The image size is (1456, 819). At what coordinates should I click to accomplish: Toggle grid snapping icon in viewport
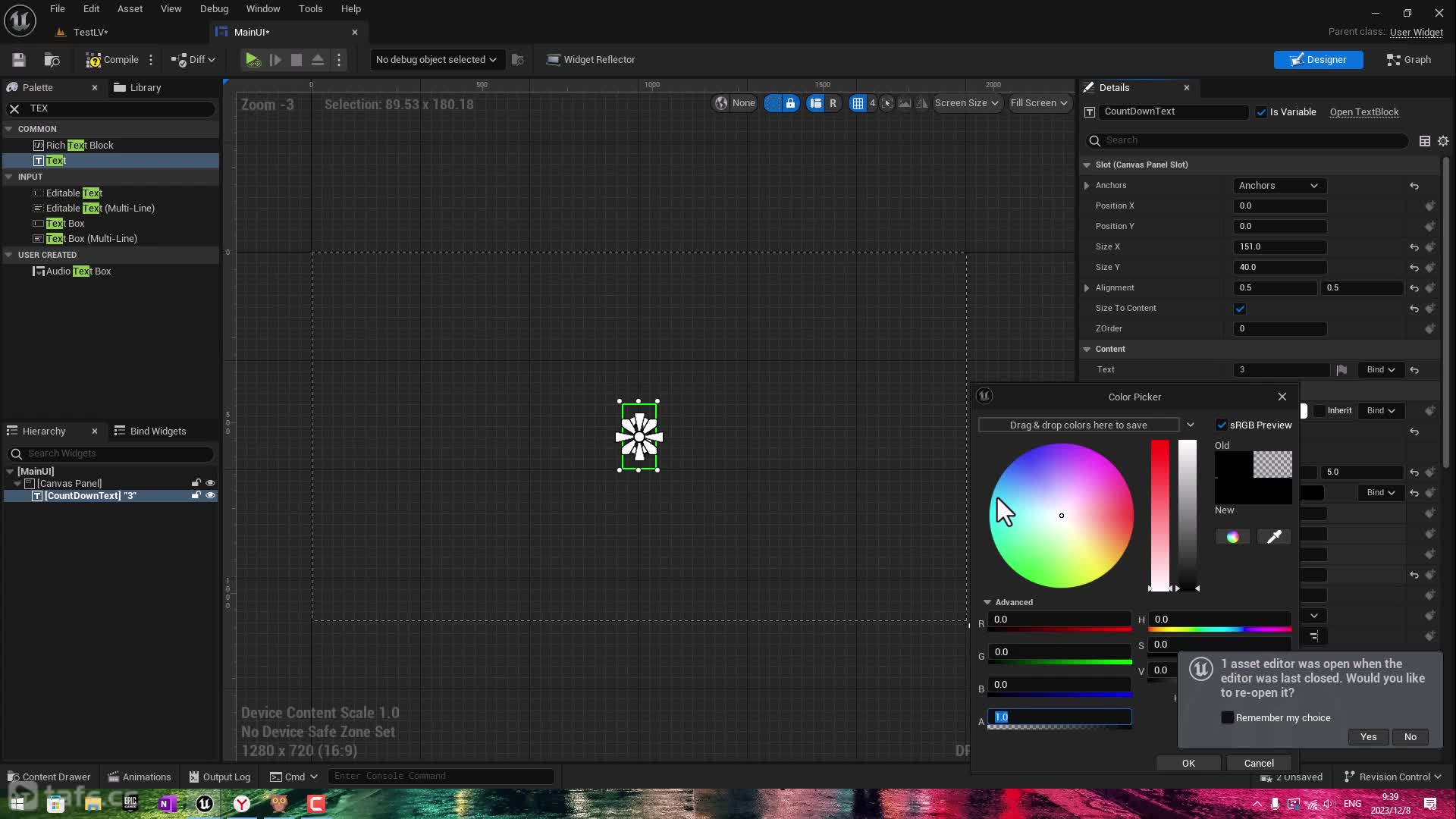tap(858, 103)
